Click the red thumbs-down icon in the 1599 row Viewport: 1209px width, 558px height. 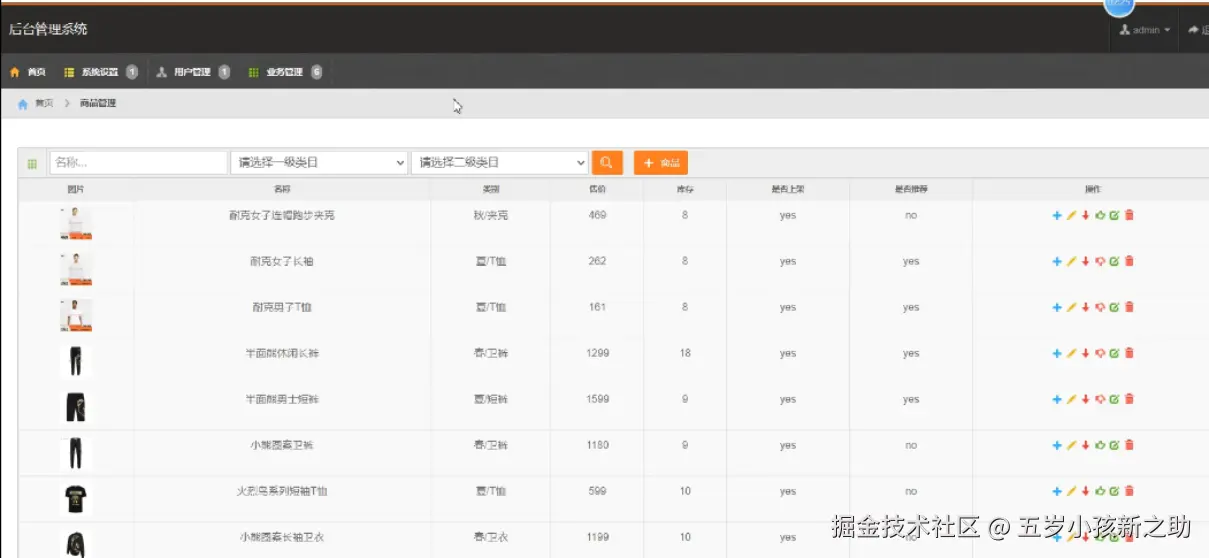[1100, 399]
